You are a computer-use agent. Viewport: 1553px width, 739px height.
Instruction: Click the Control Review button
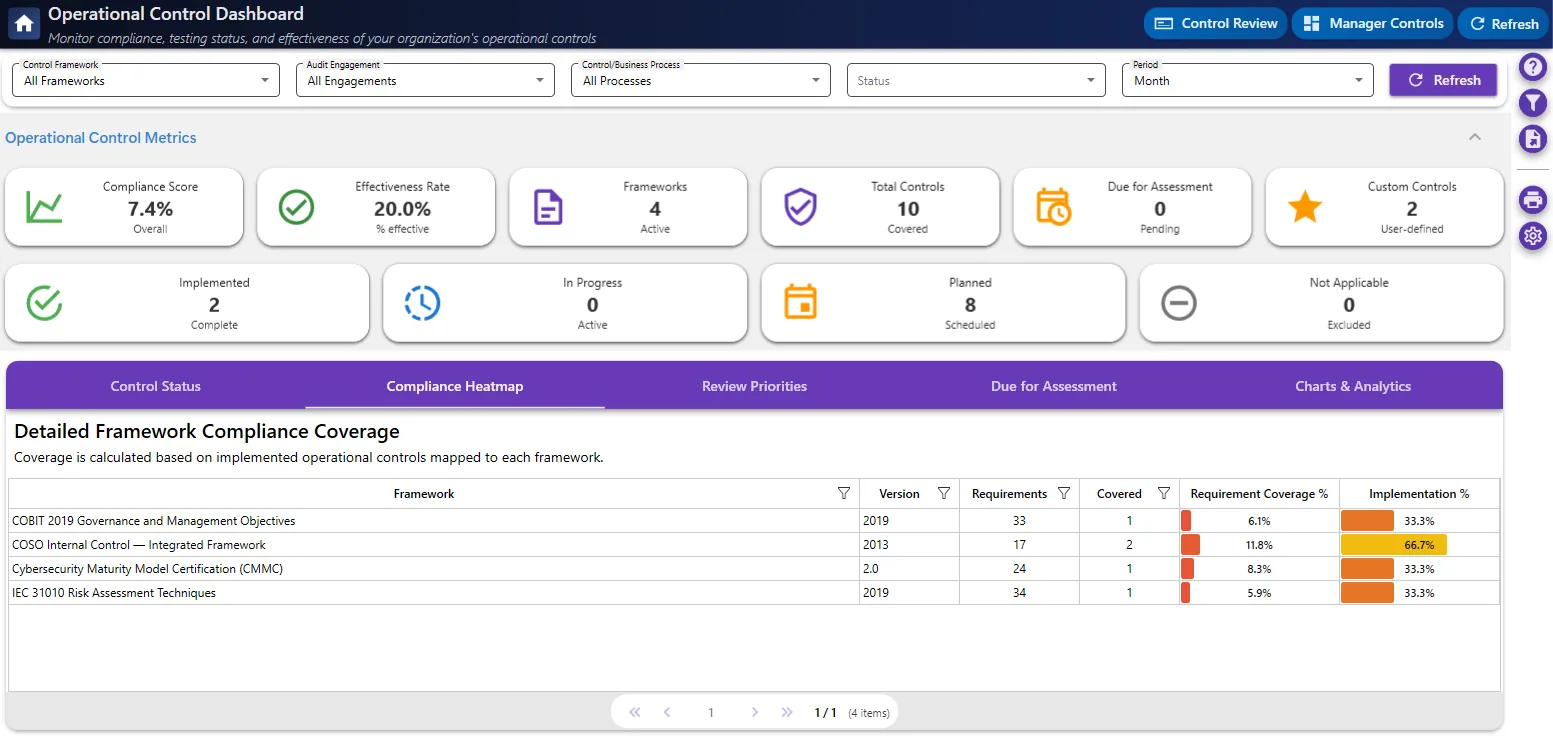pos(1216,23)
